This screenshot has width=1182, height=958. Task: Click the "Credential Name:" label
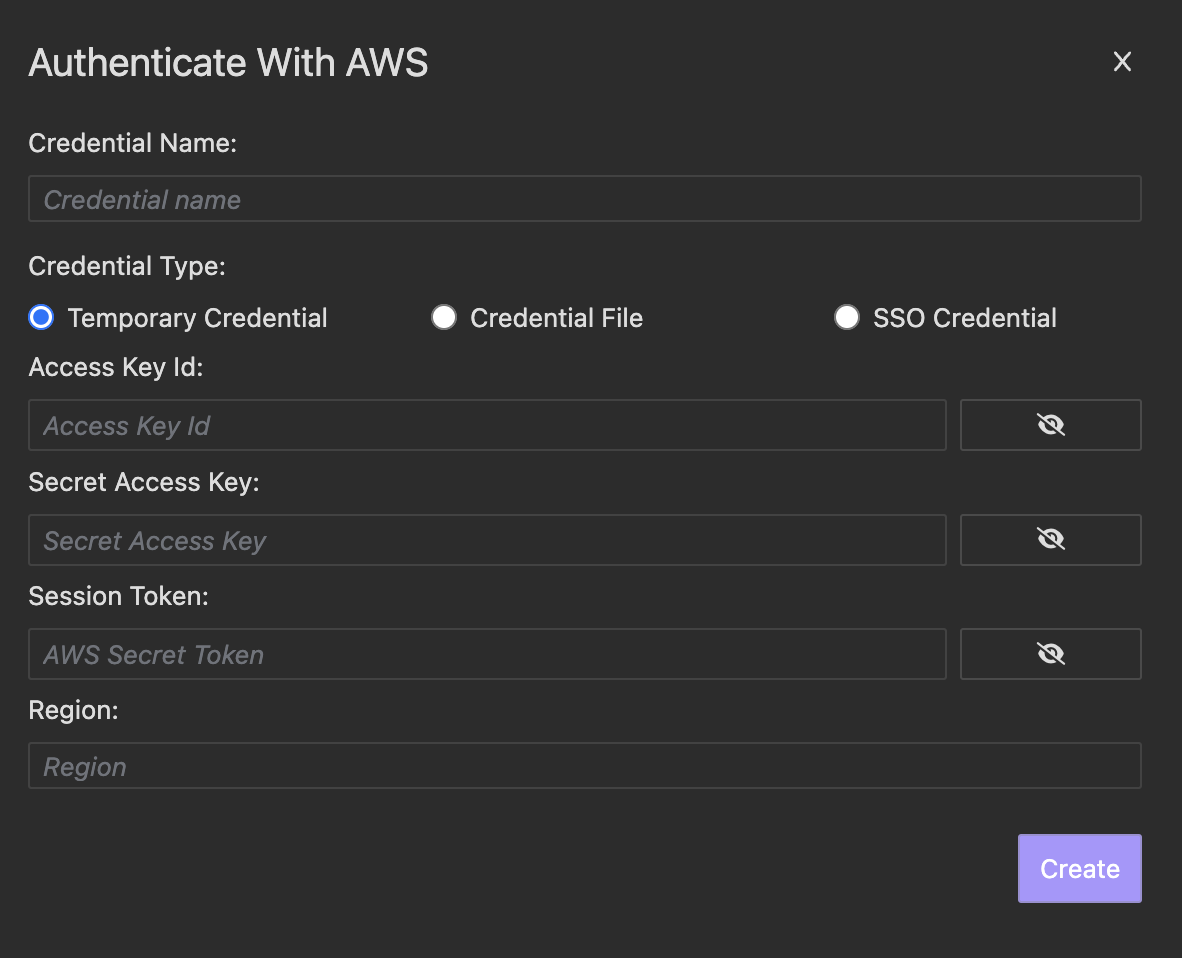click(132, 143)
